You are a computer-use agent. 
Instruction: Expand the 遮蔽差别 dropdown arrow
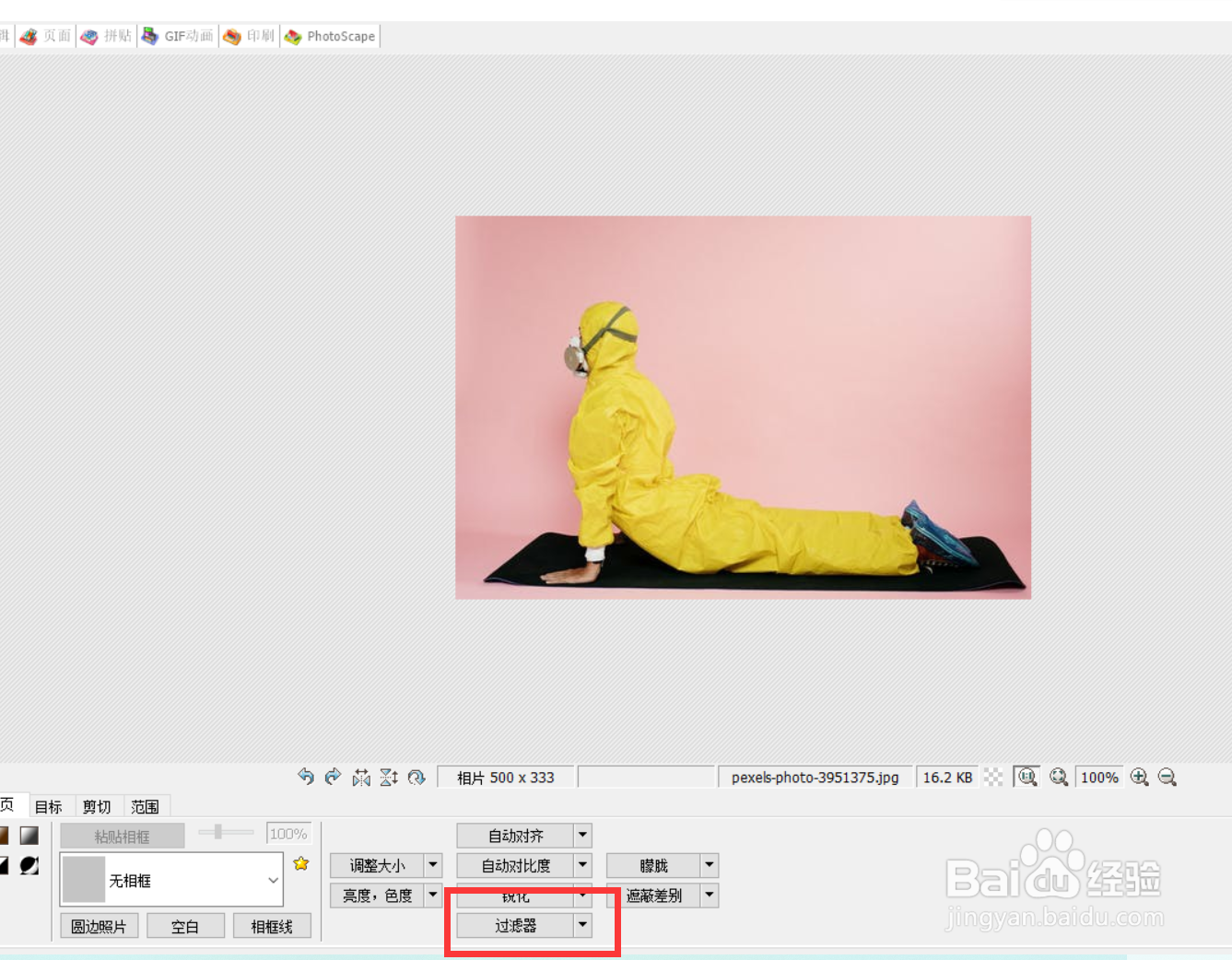[x=710, y=895]
